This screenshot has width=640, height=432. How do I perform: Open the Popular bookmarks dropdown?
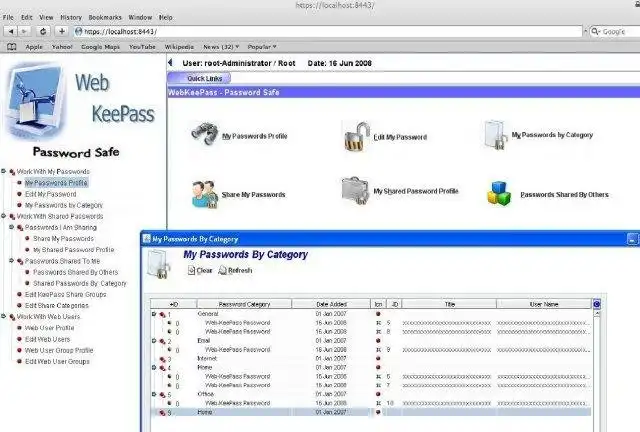click(262, 47)
